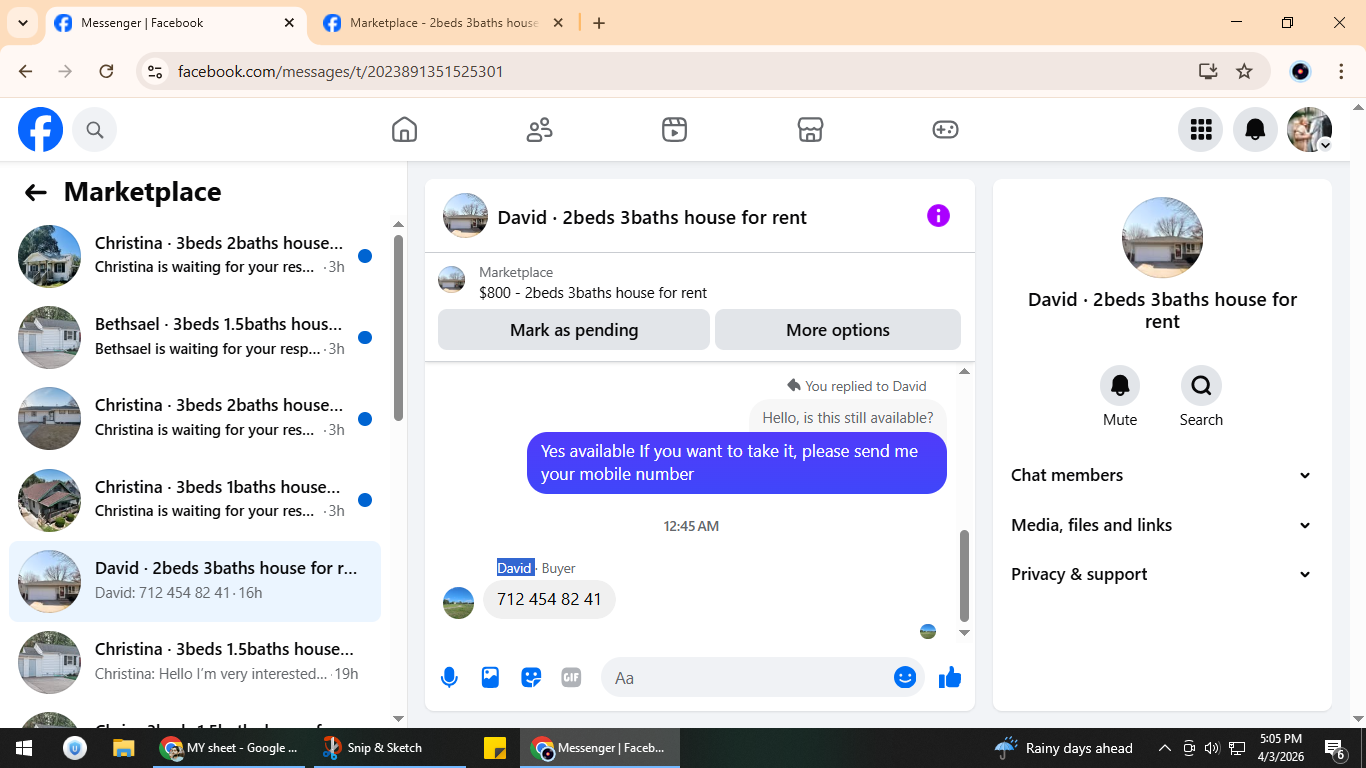Reload the page
Screen dimensions: 1366x768
[x=106, y=72]
